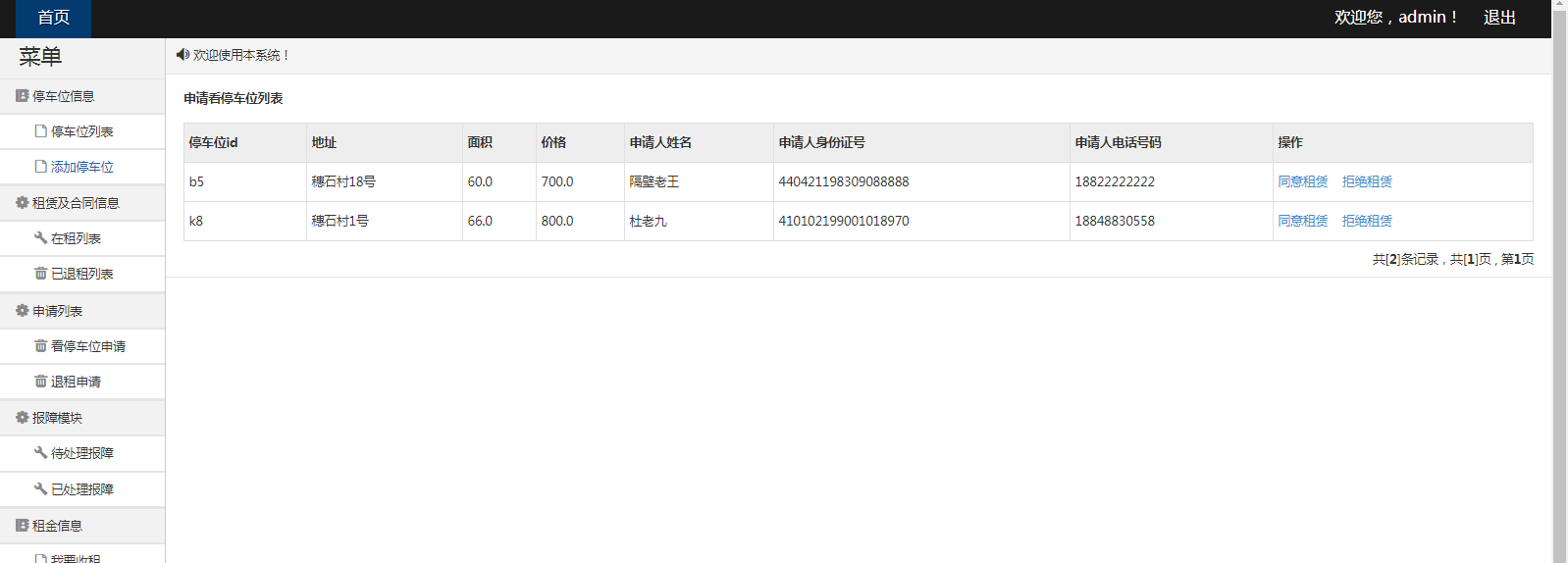Viewport: 1568px width, 563px height.
Task: Open the 待处理报障 menu item
Action: [x=82, y=453]
